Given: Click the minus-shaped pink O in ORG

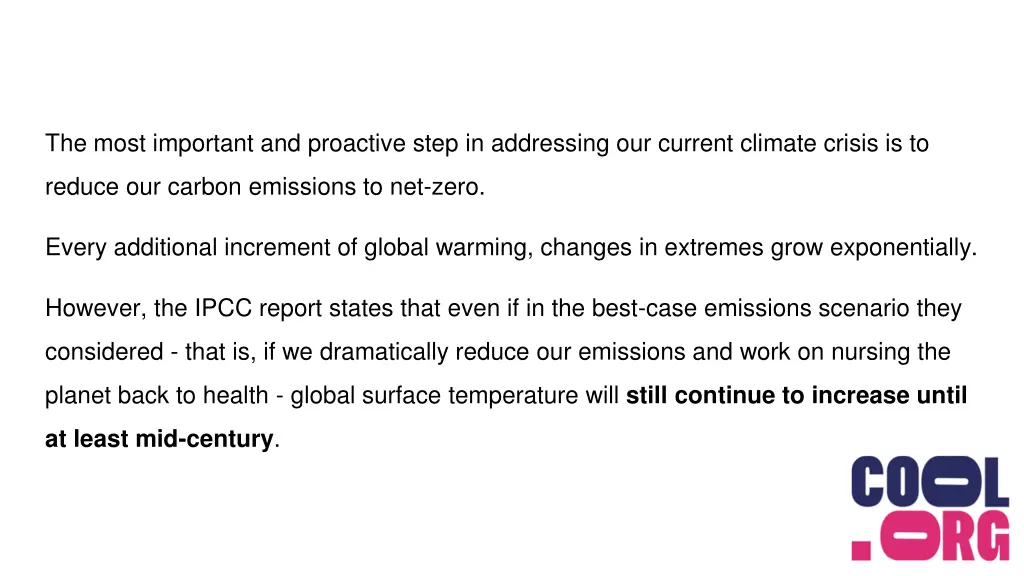Looking at the screenshot, I should pos(908,536).
